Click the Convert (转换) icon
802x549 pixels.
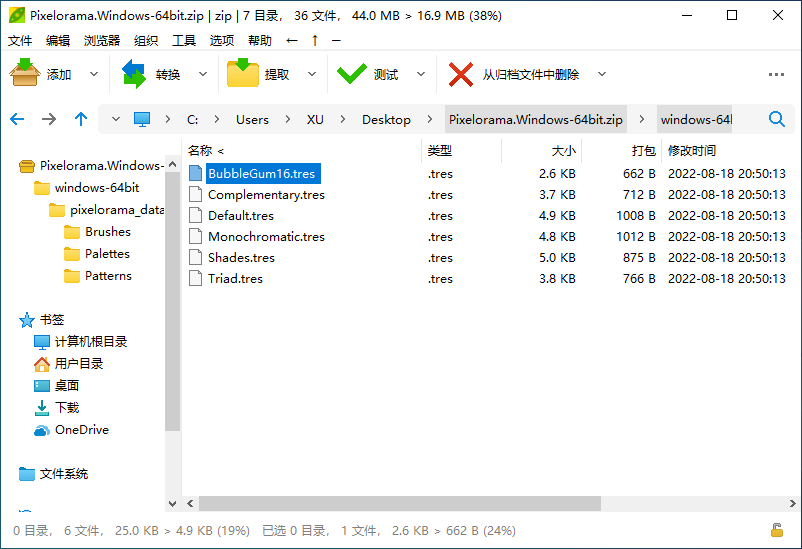pyautogui.click(x=134, y=74)
